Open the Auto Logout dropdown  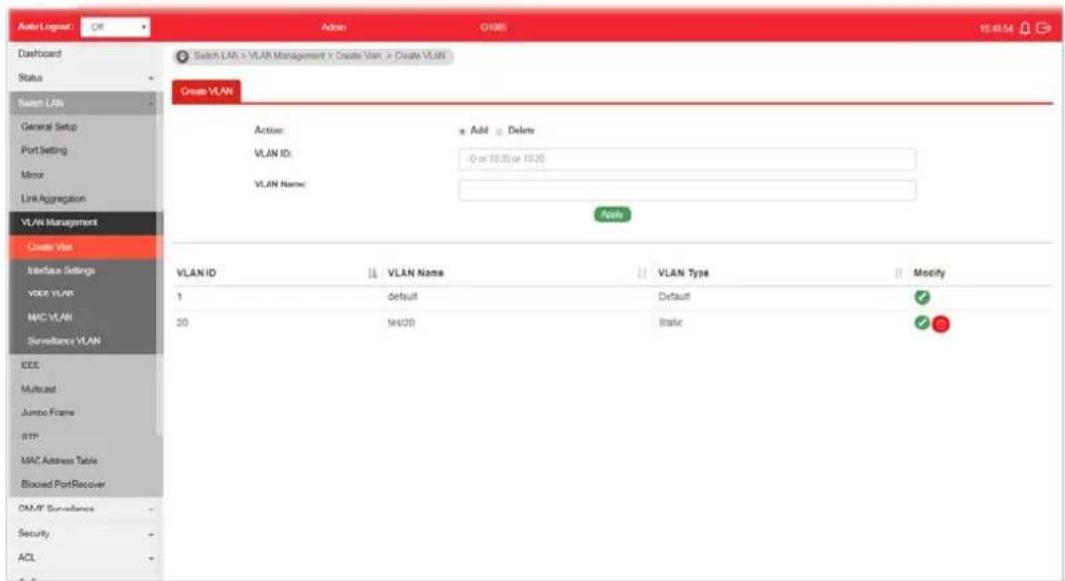pyautogui.click(x=115, y=27)
